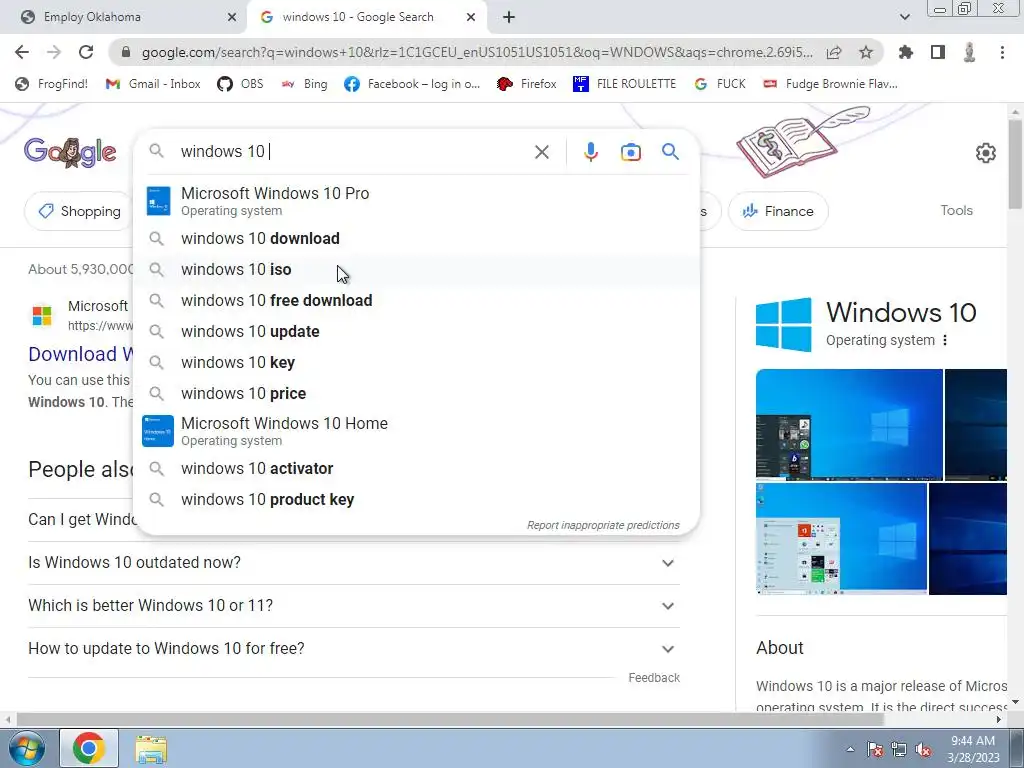Screen dimensions: 1024x768
Task: Choose suggestion 'windows 10 free download'
Action: tap(416, 300)
